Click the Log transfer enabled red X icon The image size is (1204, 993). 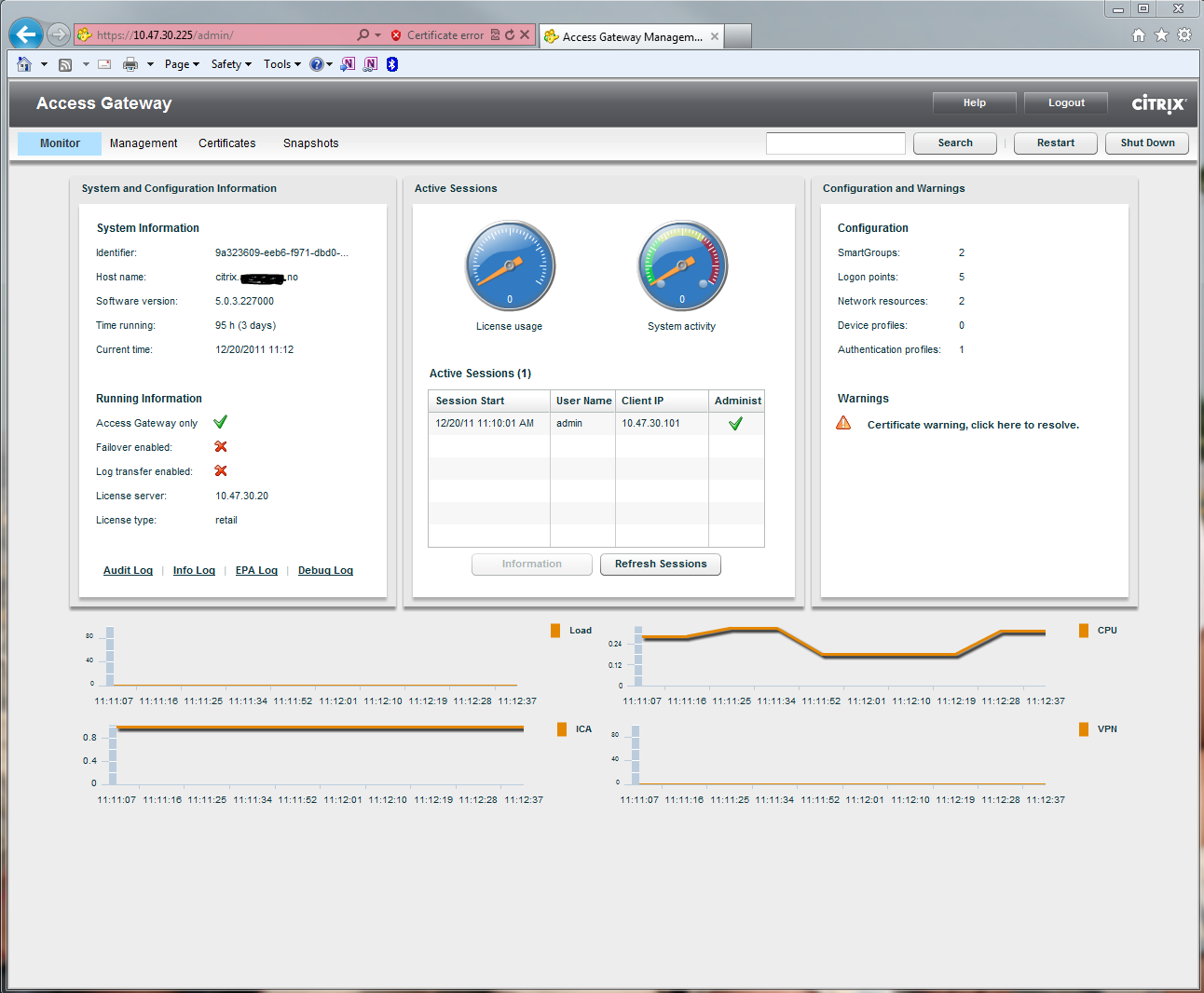click(x=221, y=471)
